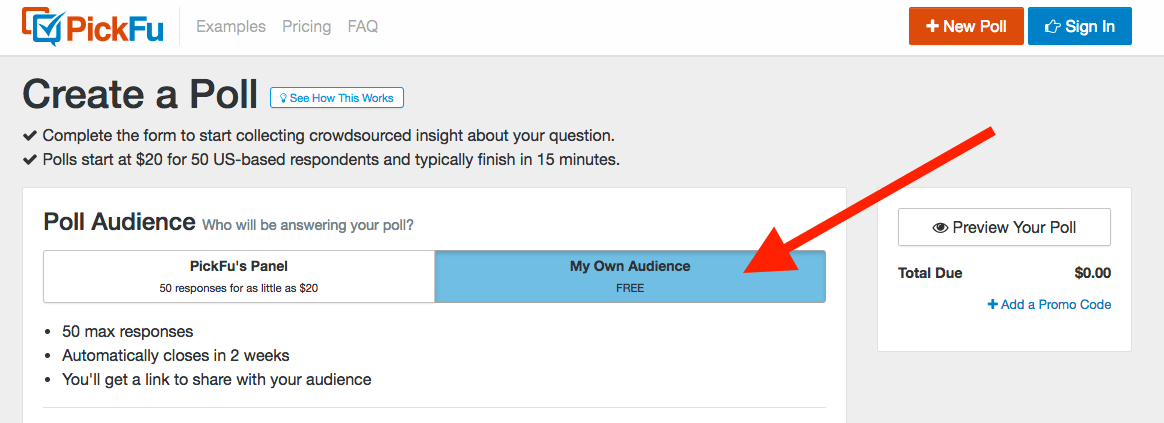This screenshot has width=1164, height=423.
Task: Click the plus icon beside Add a Promo Code
Action: tap(992, 305)
